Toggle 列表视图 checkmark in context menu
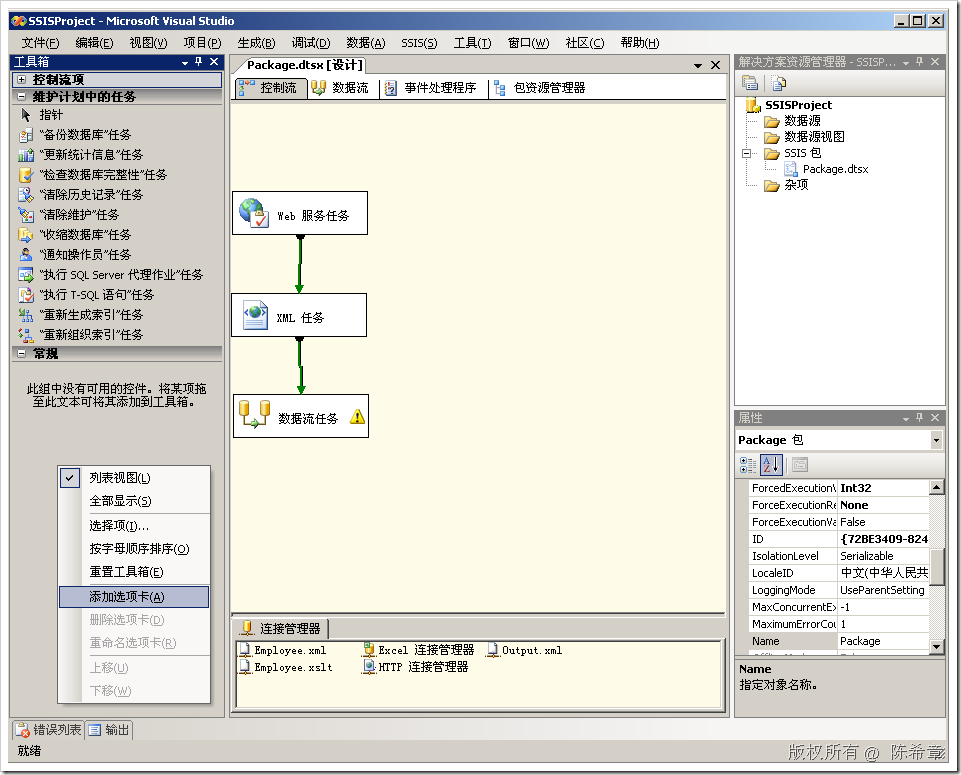The image size is (961, 775). coord(70,478)
